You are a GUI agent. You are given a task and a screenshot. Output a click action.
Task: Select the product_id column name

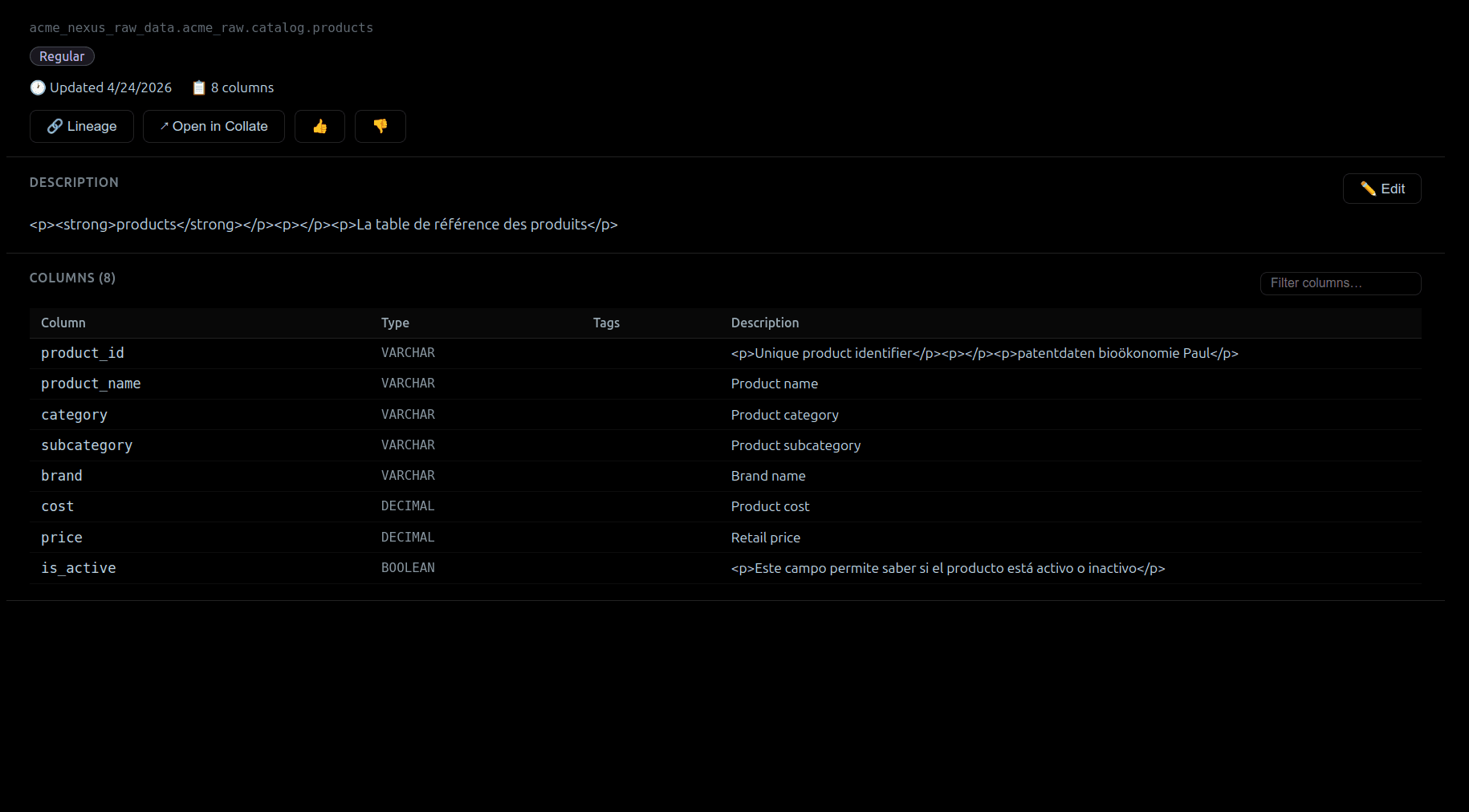point(82,353)
